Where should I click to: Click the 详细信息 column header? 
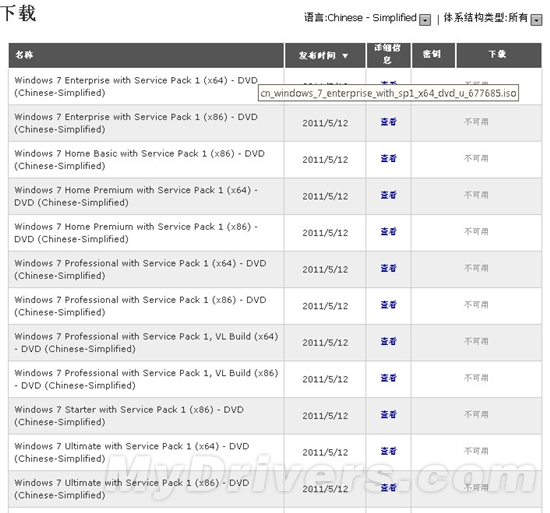coord(388,55)
